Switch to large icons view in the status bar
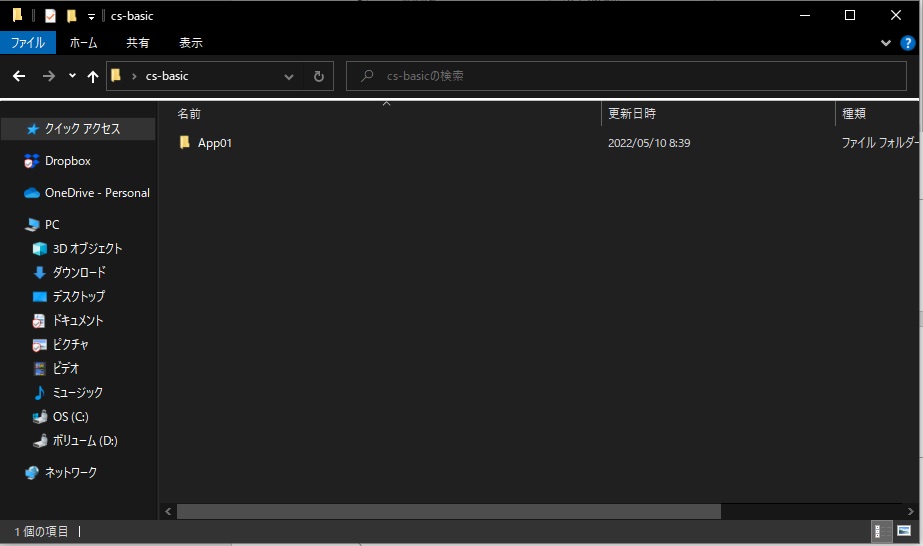The height and width of the screenshot is (546, 923). tap(904, 531)
